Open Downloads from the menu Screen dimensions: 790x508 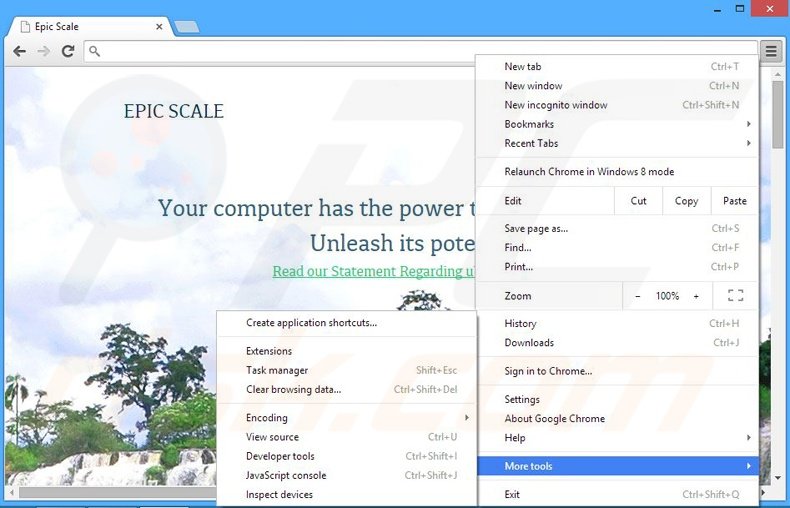coord(617,343)
